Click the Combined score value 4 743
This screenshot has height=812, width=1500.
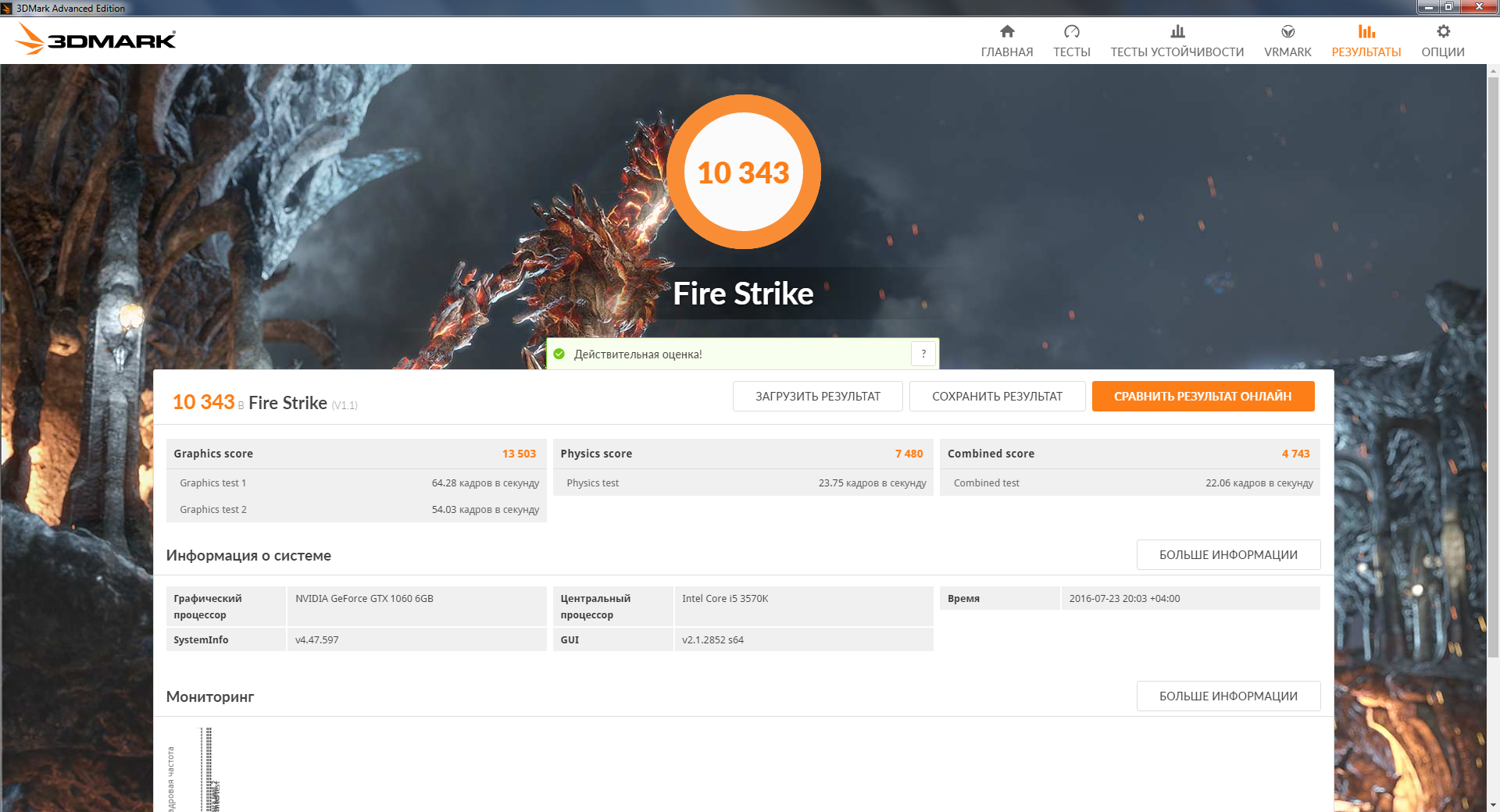[x=1295, y=454]
